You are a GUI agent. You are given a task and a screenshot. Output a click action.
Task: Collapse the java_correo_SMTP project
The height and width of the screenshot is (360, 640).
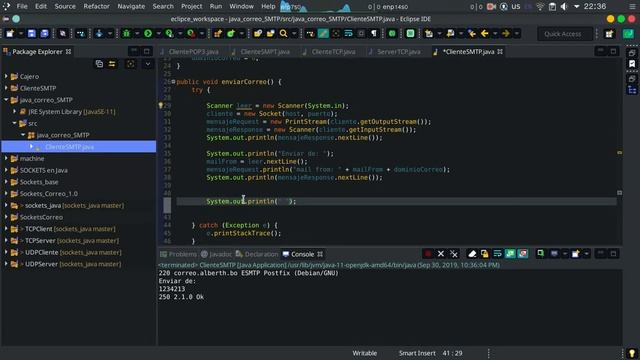[x=6, y=100]
